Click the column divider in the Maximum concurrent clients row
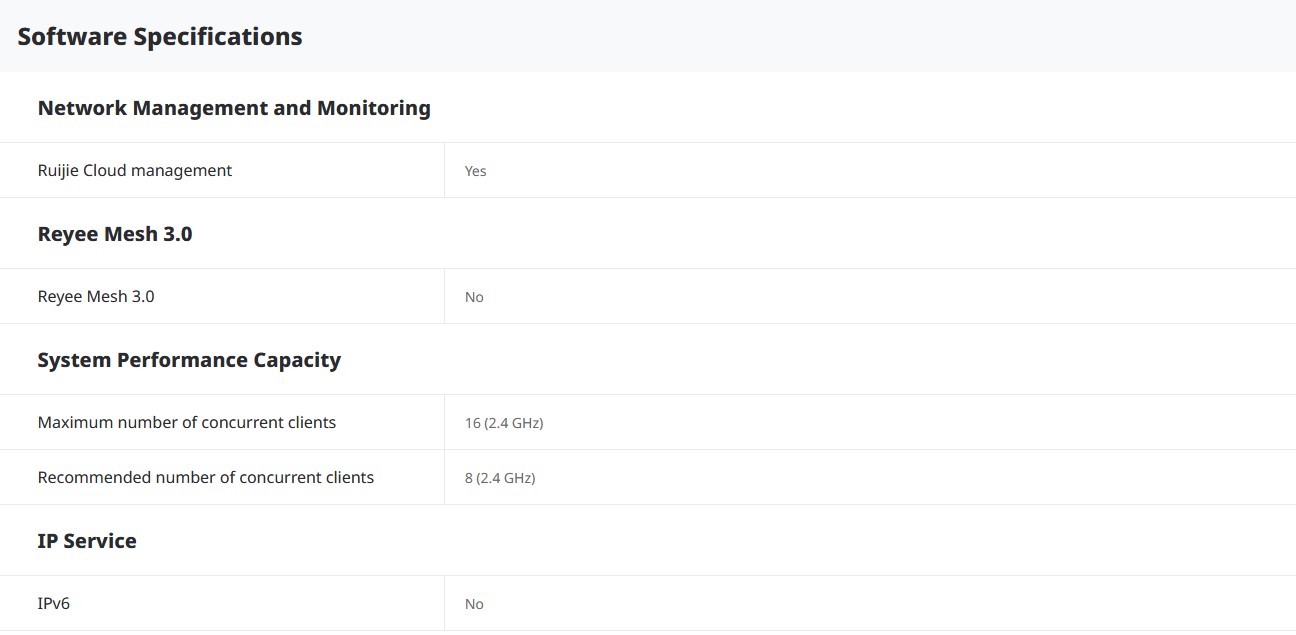The width and height of the screenshot is (1296, 635). click(444, 423)
